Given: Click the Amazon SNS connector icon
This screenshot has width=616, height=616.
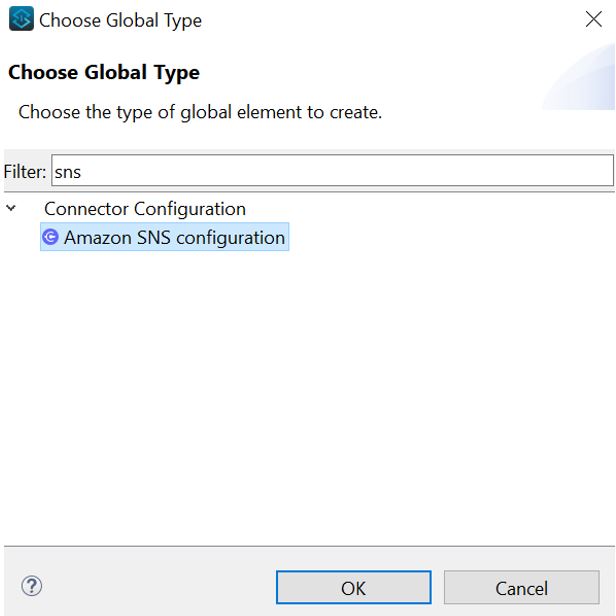Looking at the screenshot, I should (50, 238).
